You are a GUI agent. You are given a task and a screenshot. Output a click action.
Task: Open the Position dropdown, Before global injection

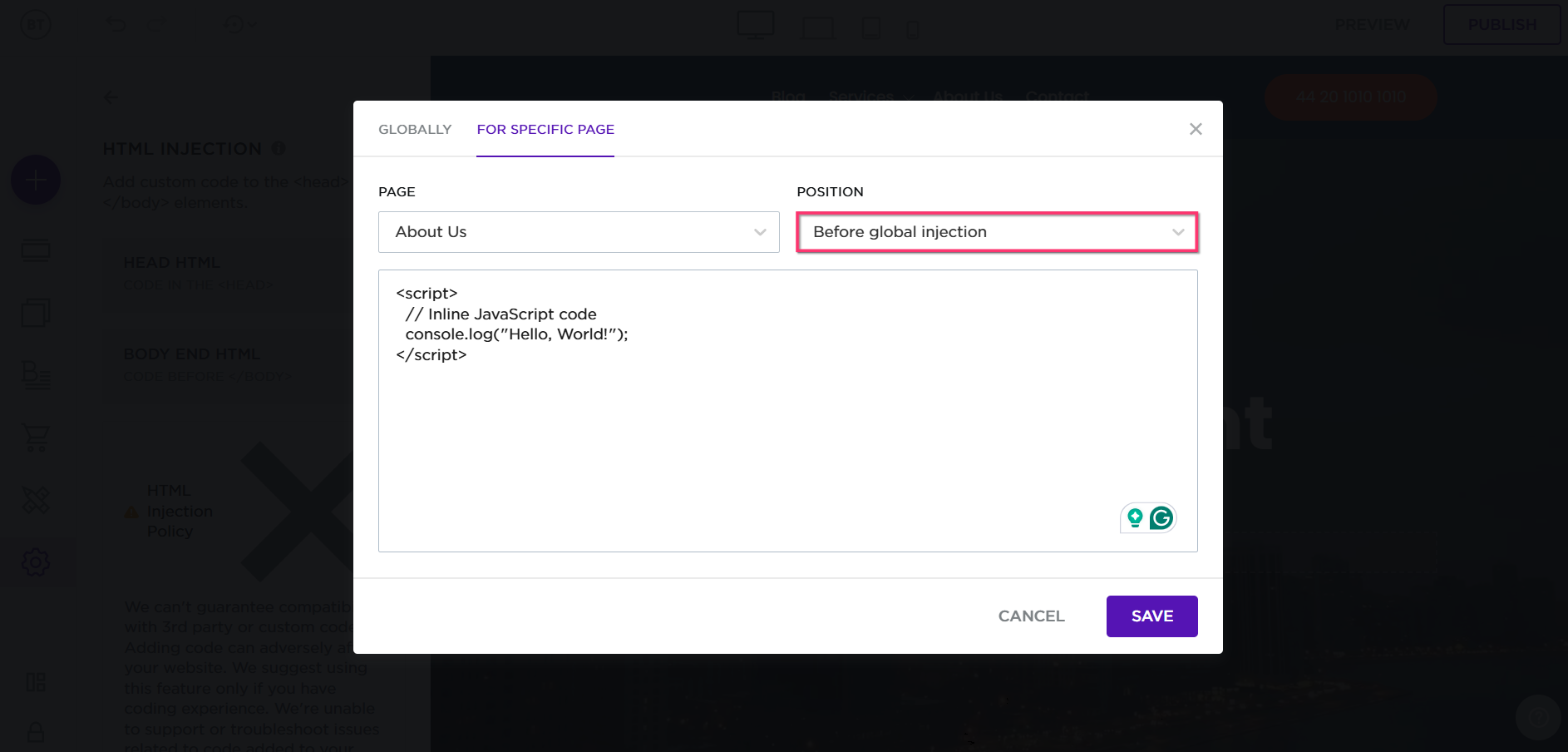click(997, 232)
